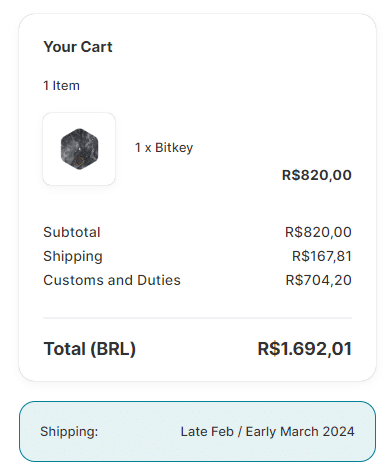Click the bold R$820,00 item price
This screenshot has height=469, width=388.
click(x=317, y=175)
